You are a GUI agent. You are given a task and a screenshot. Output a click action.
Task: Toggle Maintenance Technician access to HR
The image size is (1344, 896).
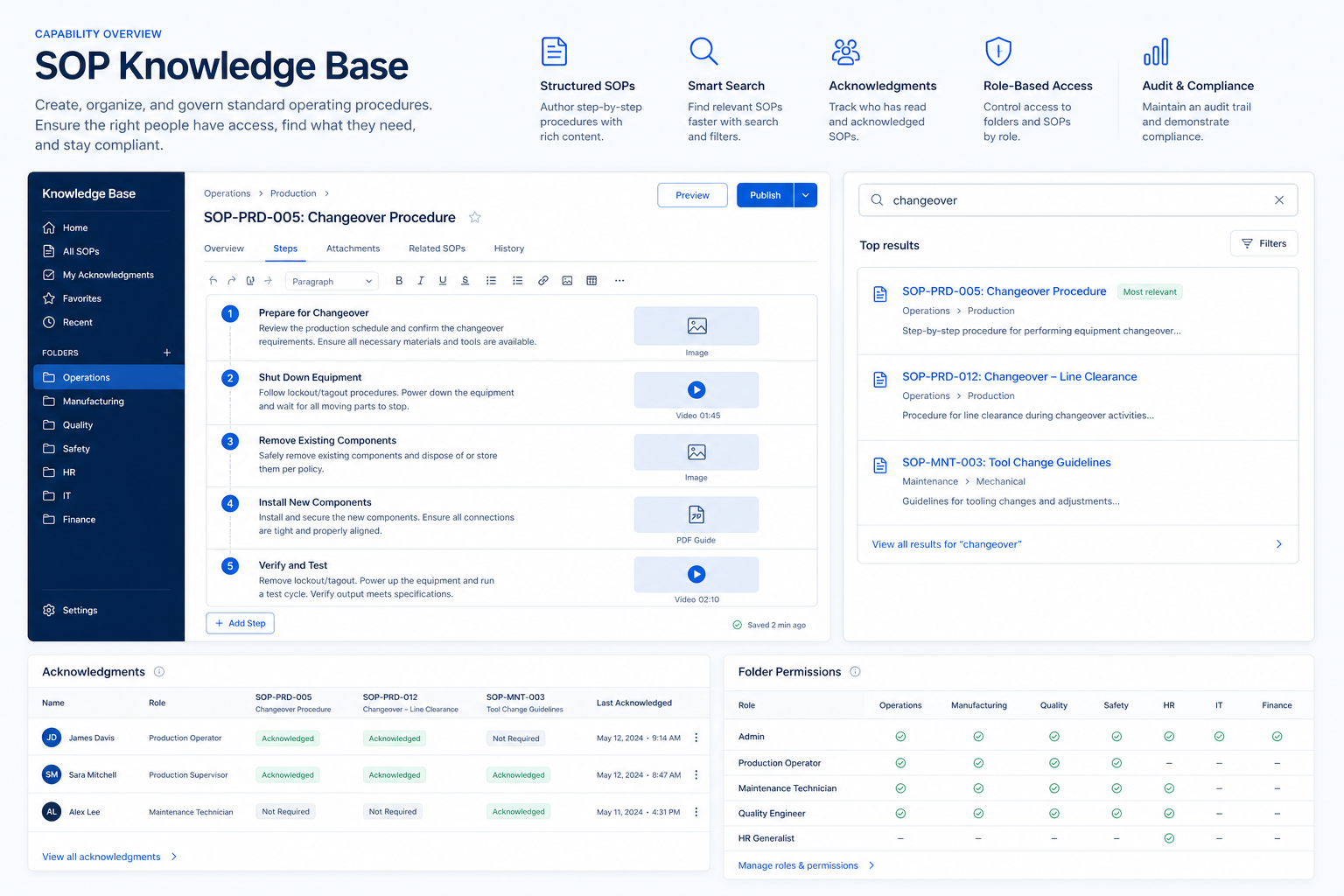pyautogui.click(x=1169, y=788)
